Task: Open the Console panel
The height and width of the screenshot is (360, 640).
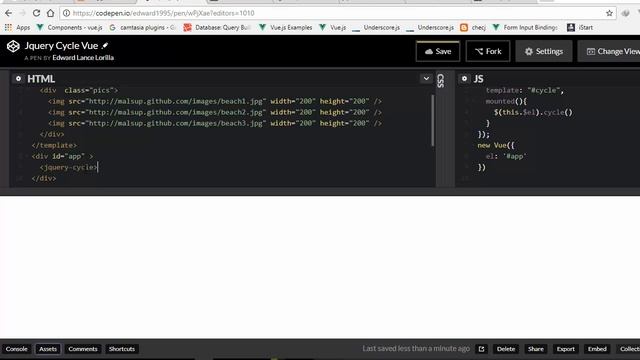Action: (x=17, y=349)
